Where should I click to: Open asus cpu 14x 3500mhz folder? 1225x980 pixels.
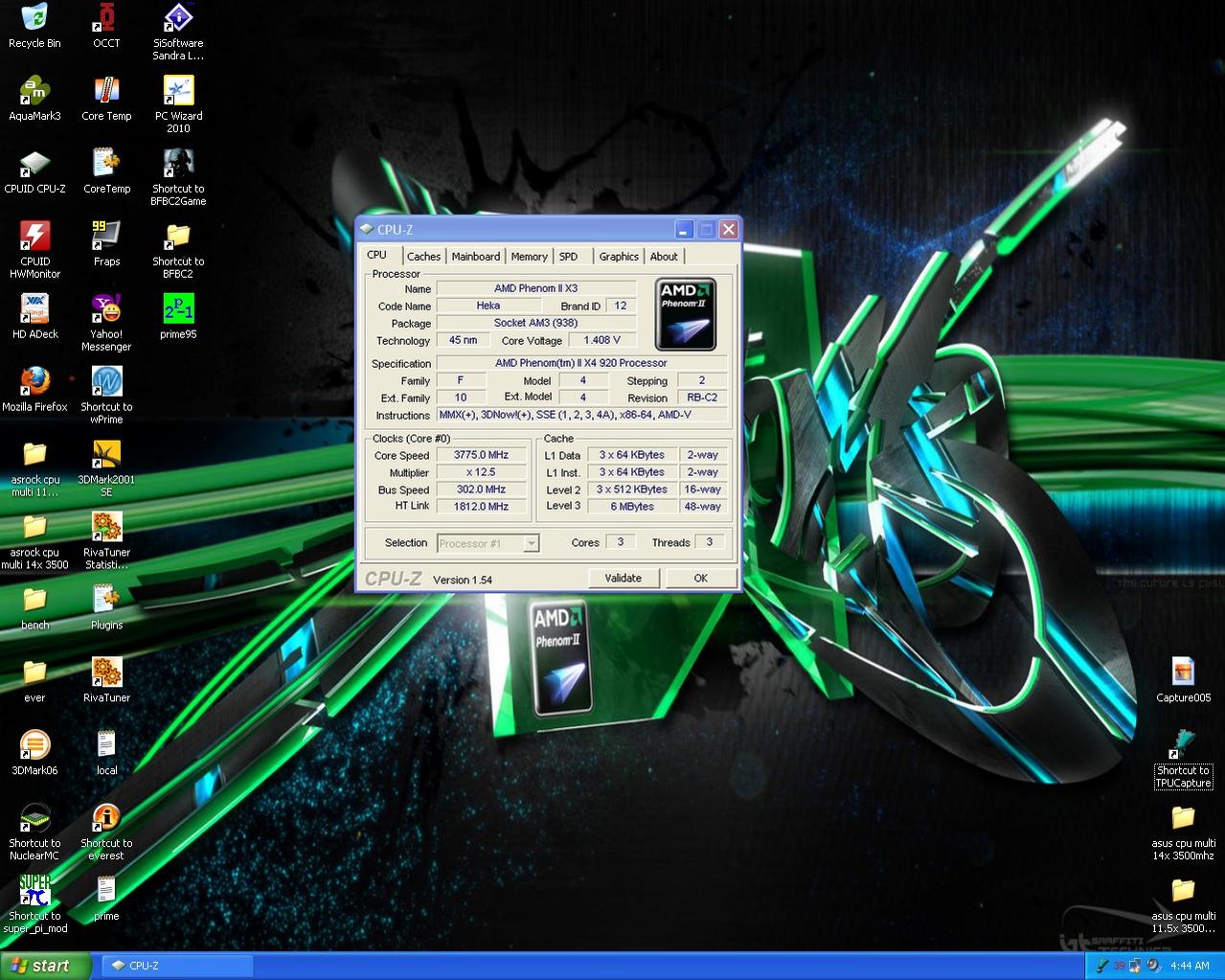(1183, 832)
